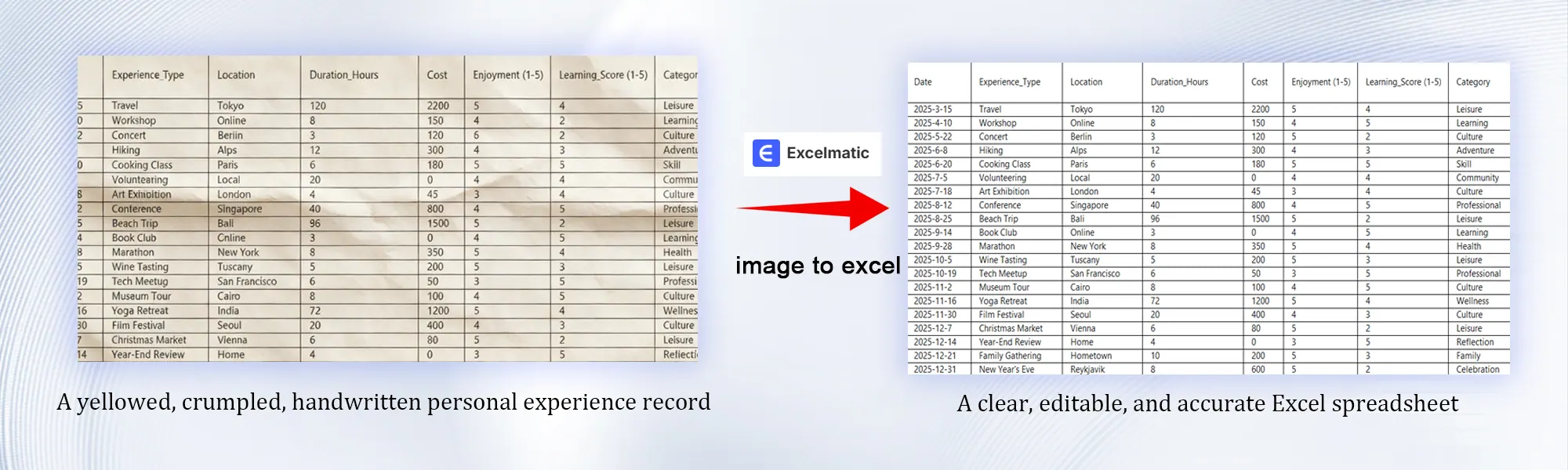Screen dimensions: 1568x470
Task: Click Conference in the clean spreadsheet
Action: (1000, 205)
